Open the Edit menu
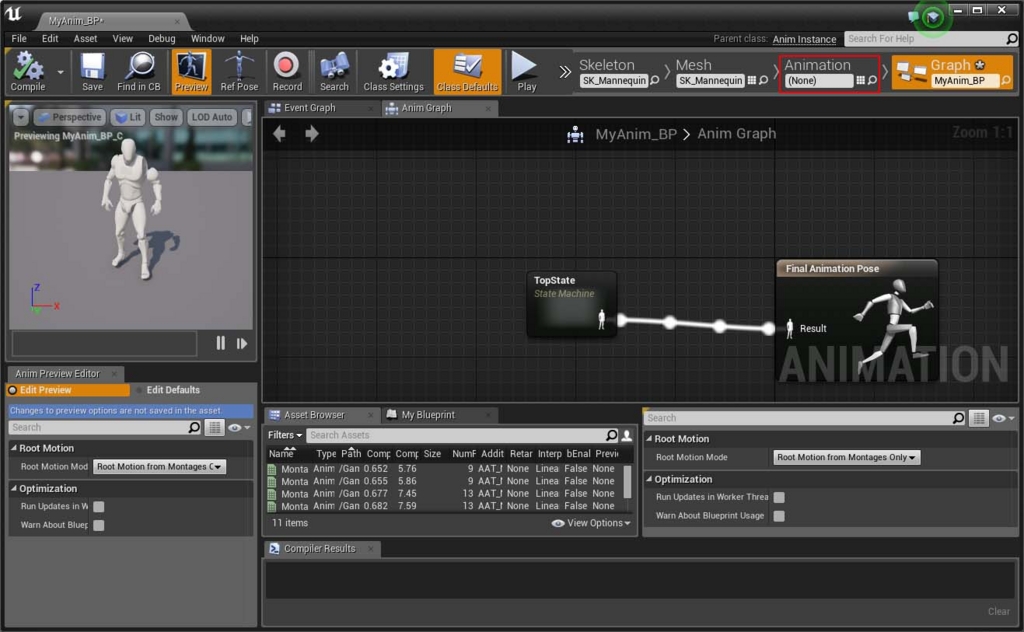The height and width of the screenshot is (632, 1024). tap(50, 39)
